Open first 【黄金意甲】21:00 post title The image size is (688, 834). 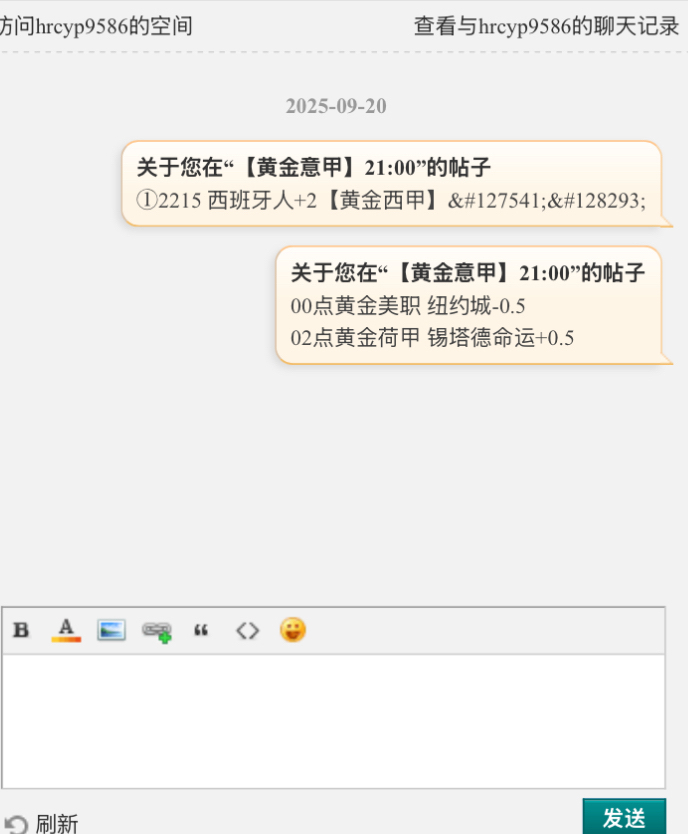[314, 167]
